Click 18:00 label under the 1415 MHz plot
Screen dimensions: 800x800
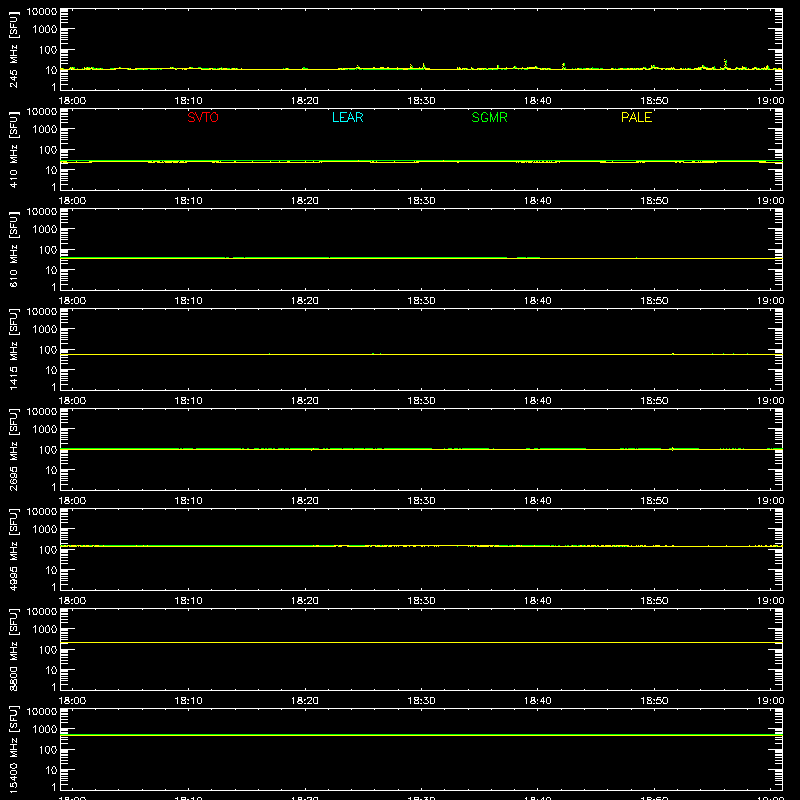[72, 401]
